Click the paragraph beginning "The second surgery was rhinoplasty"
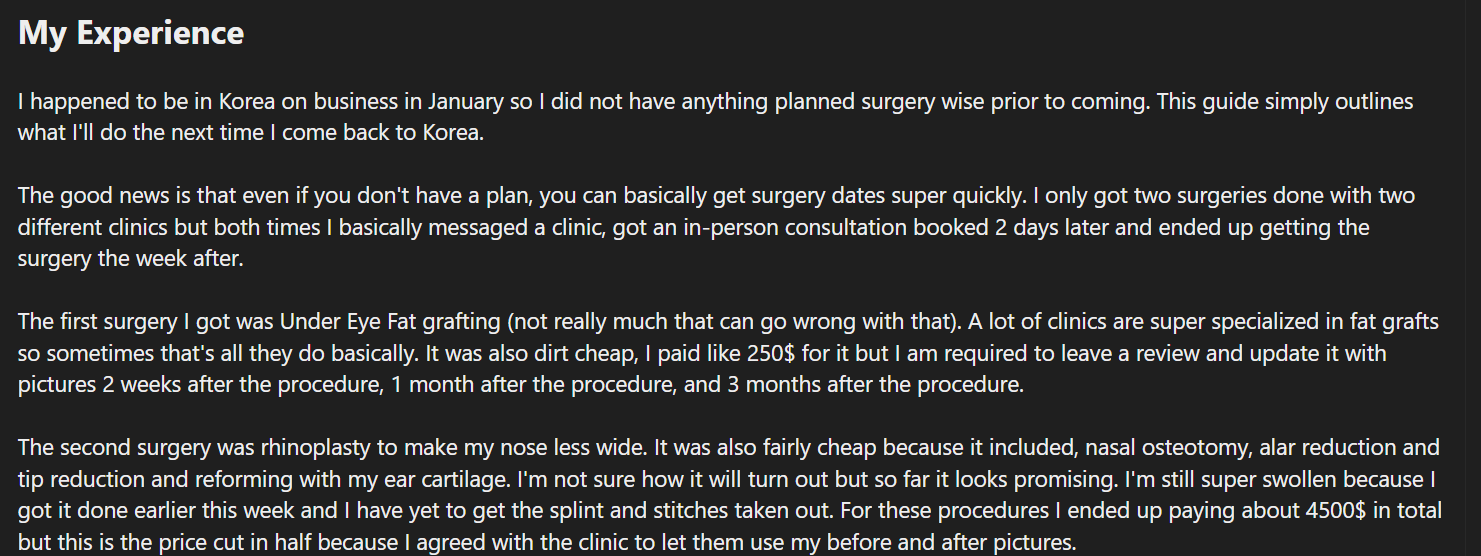This screenshot has width=1481, height=556. click(730, 494)
